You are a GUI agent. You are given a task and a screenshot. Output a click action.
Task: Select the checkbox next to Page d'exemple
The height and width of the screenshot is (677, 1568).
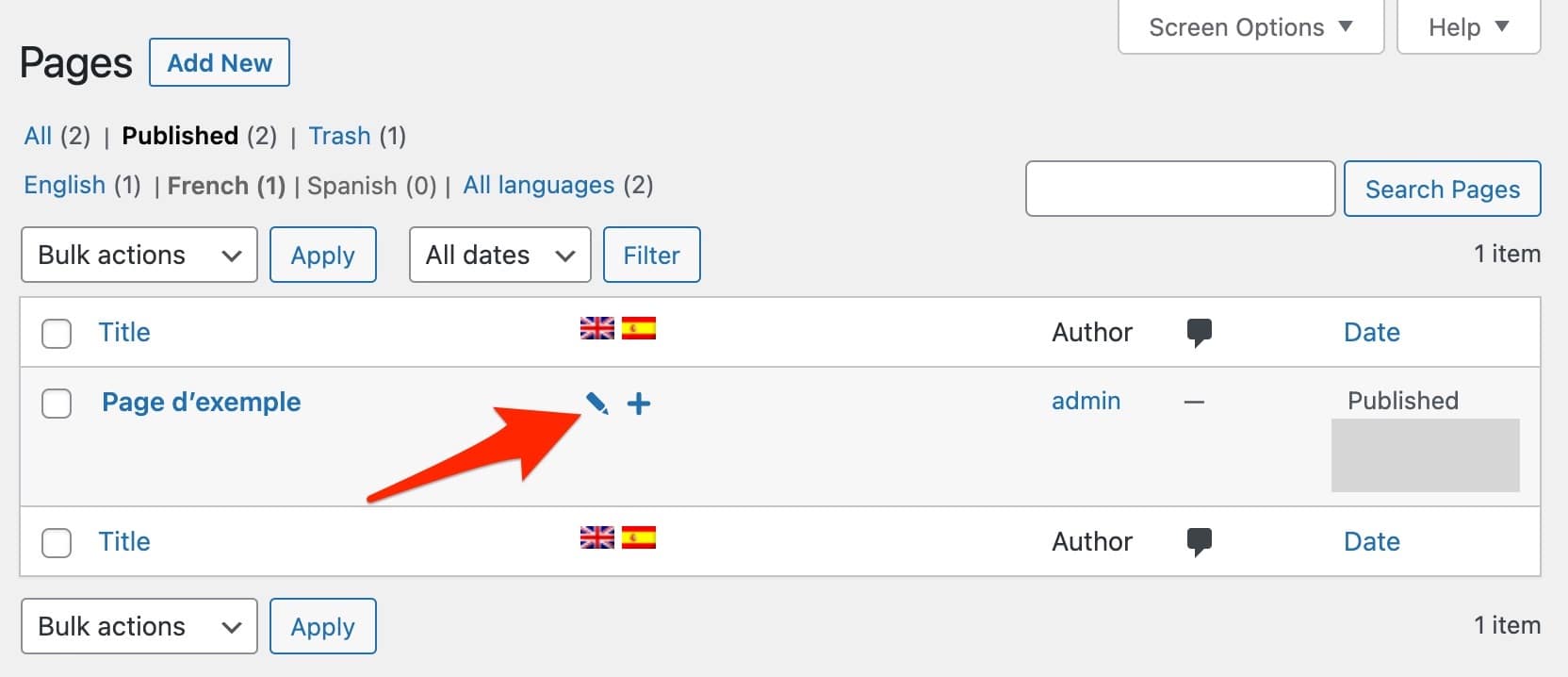click(x=57, y=404)
